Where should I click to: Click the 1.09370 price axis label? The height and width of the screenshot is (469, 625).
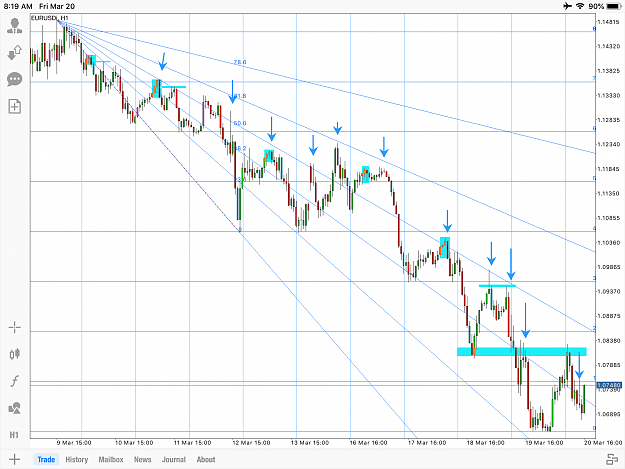point(609,292)
